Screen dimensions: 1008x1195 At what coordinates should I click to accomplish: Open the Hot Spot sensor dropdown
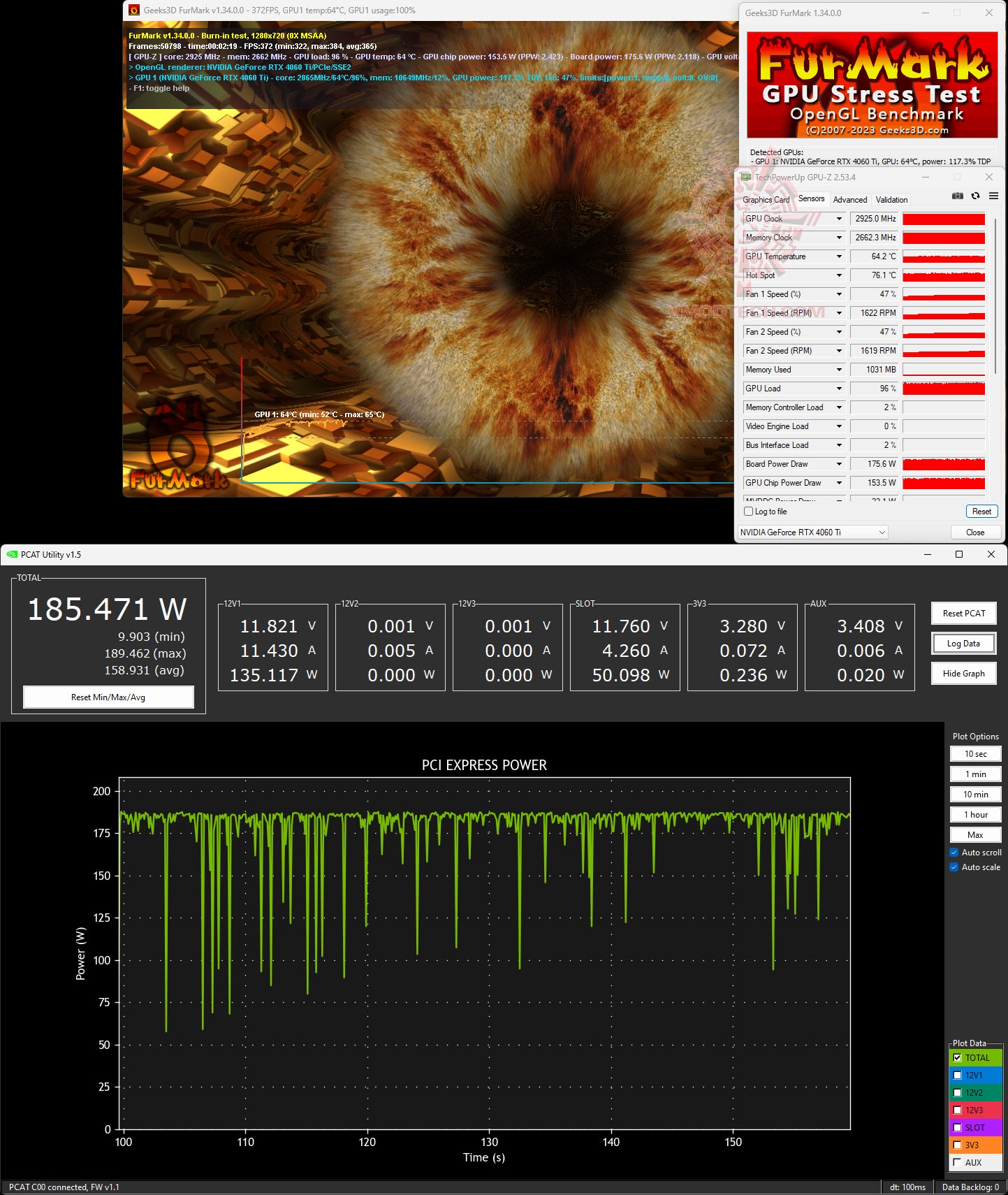tap(839, 275)
